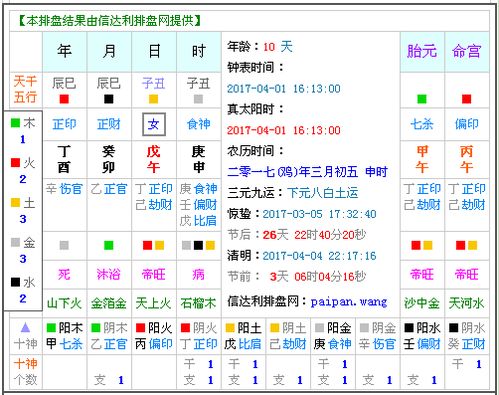Click the age value 10 天
499x395 pixels.
tap(278, 47)
